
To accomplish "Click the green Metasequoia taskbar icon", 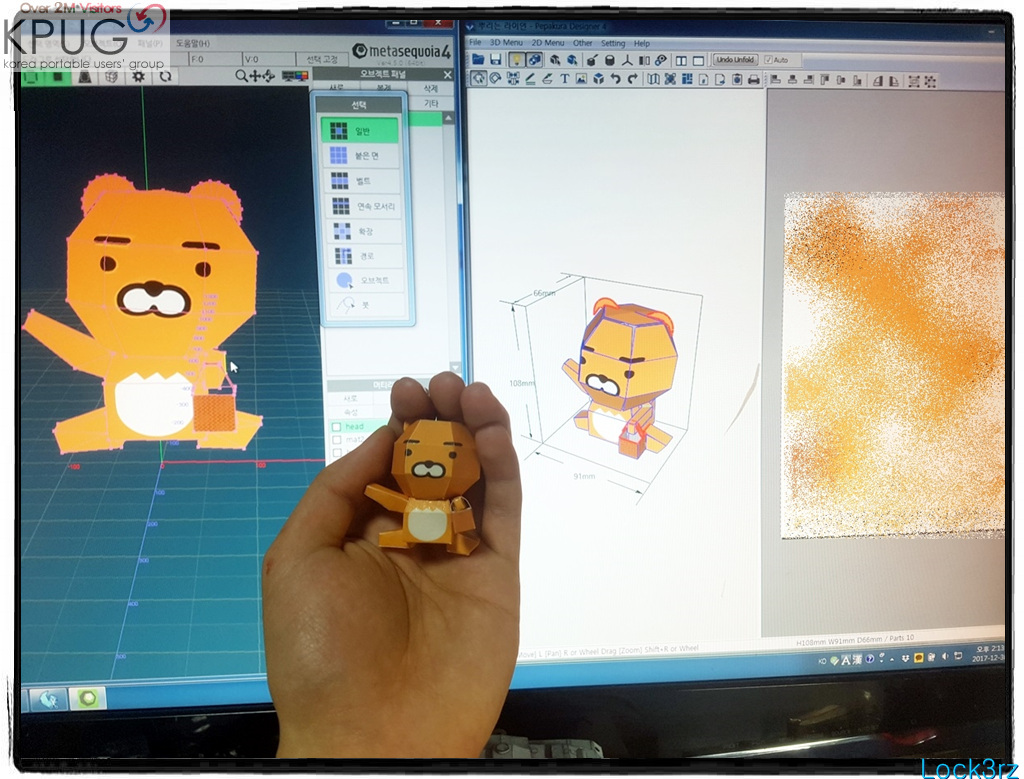I will (88, 699).
